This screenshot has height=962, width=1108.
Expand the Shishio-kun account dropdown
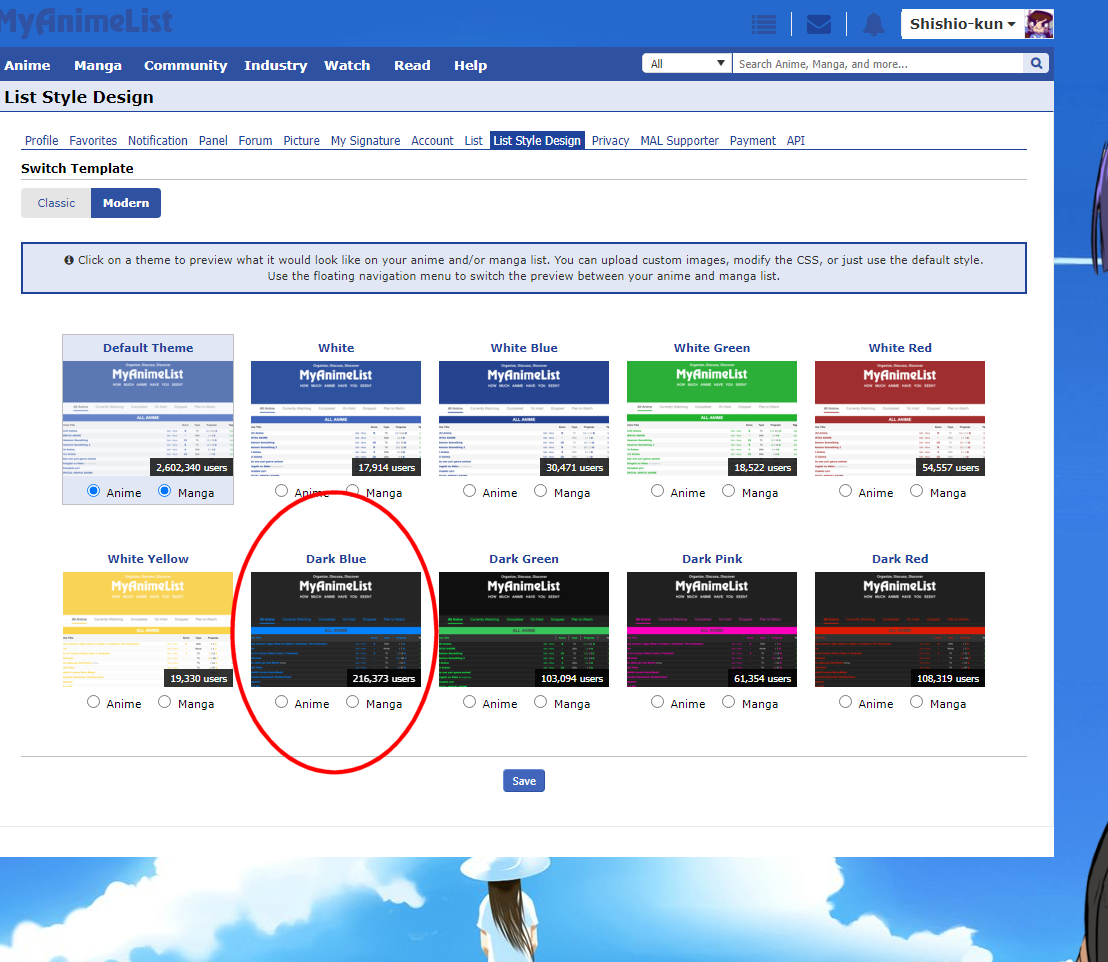pyautogui.click(x=962, y=24)
